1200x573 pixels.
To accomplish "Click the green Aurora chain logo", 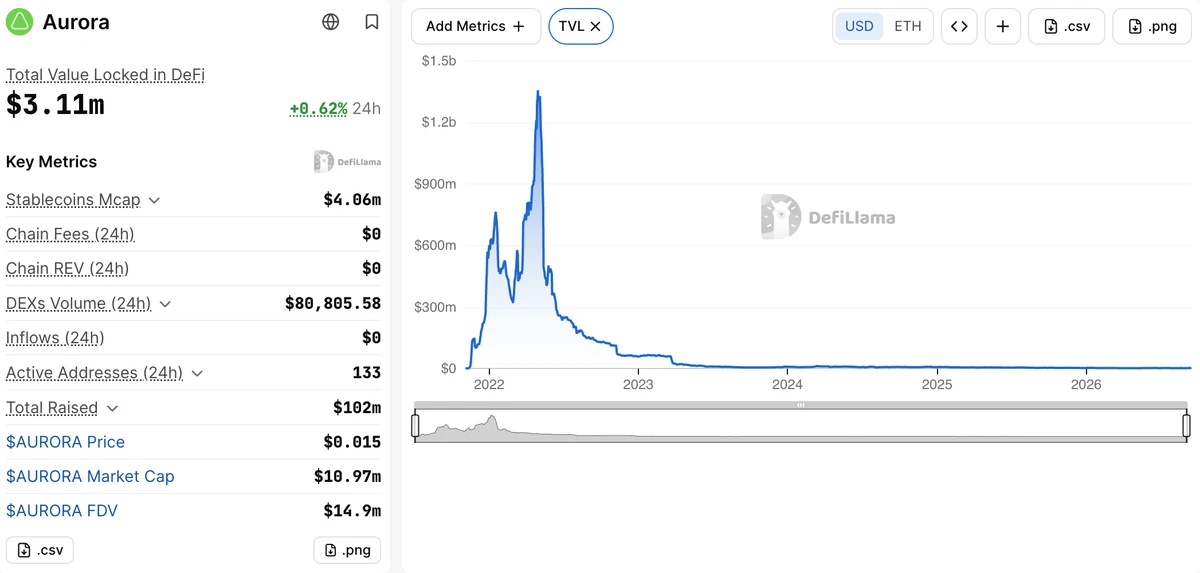I will 20,22.
